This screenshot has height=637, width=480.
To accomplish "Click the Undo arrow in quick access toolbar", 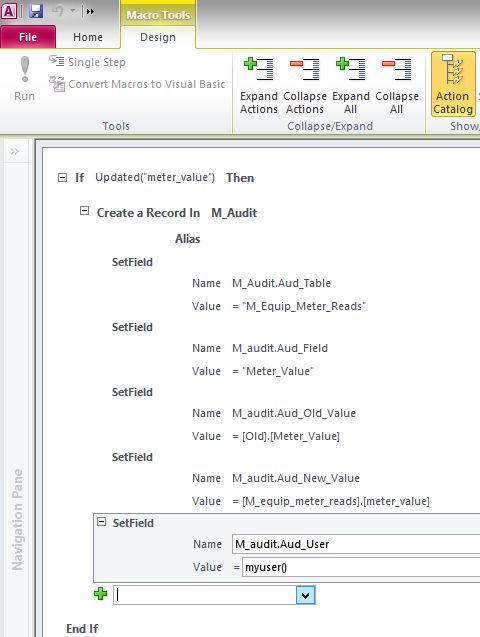I will tap(57, 11).
